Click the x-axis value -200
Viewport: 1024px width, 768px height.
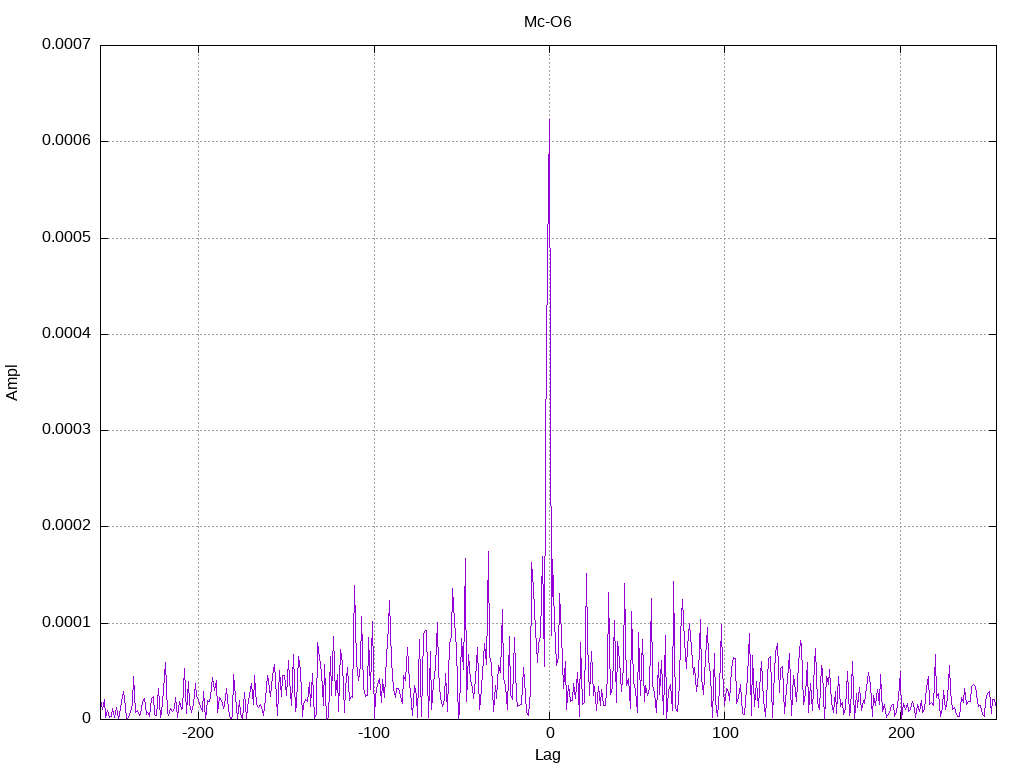coord(197,733)
